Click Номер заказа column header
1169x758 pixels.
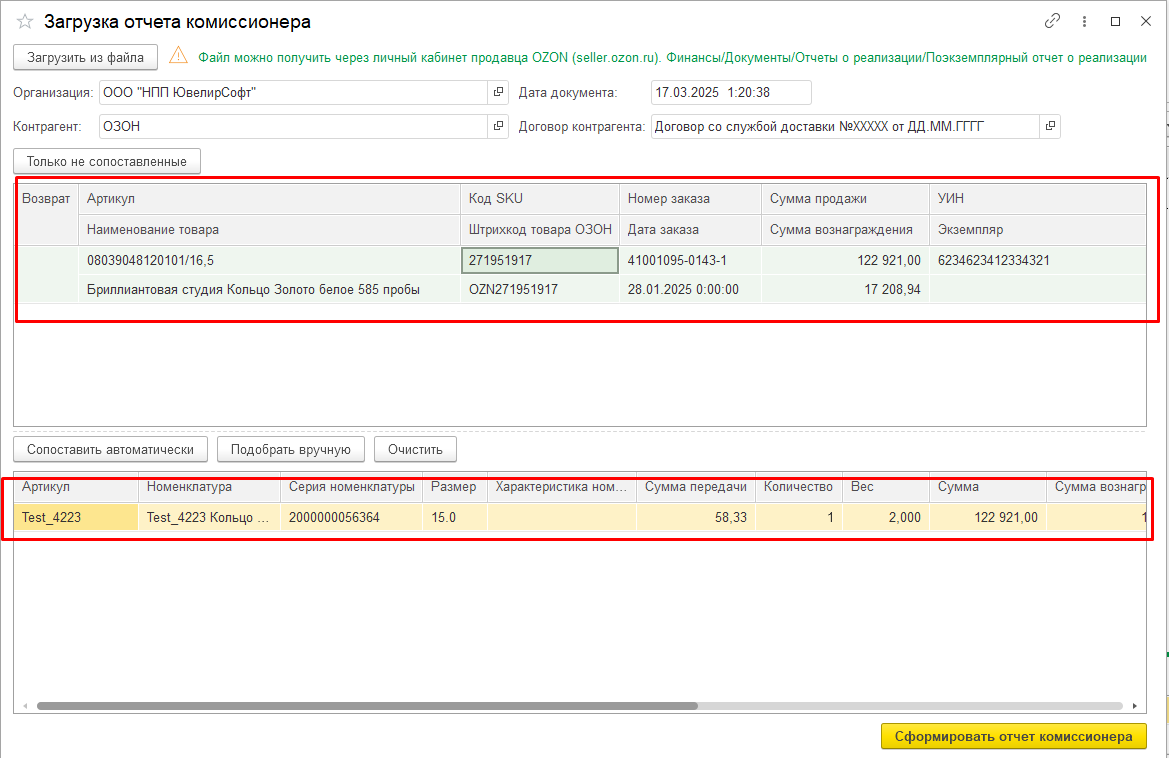[690, 198]
